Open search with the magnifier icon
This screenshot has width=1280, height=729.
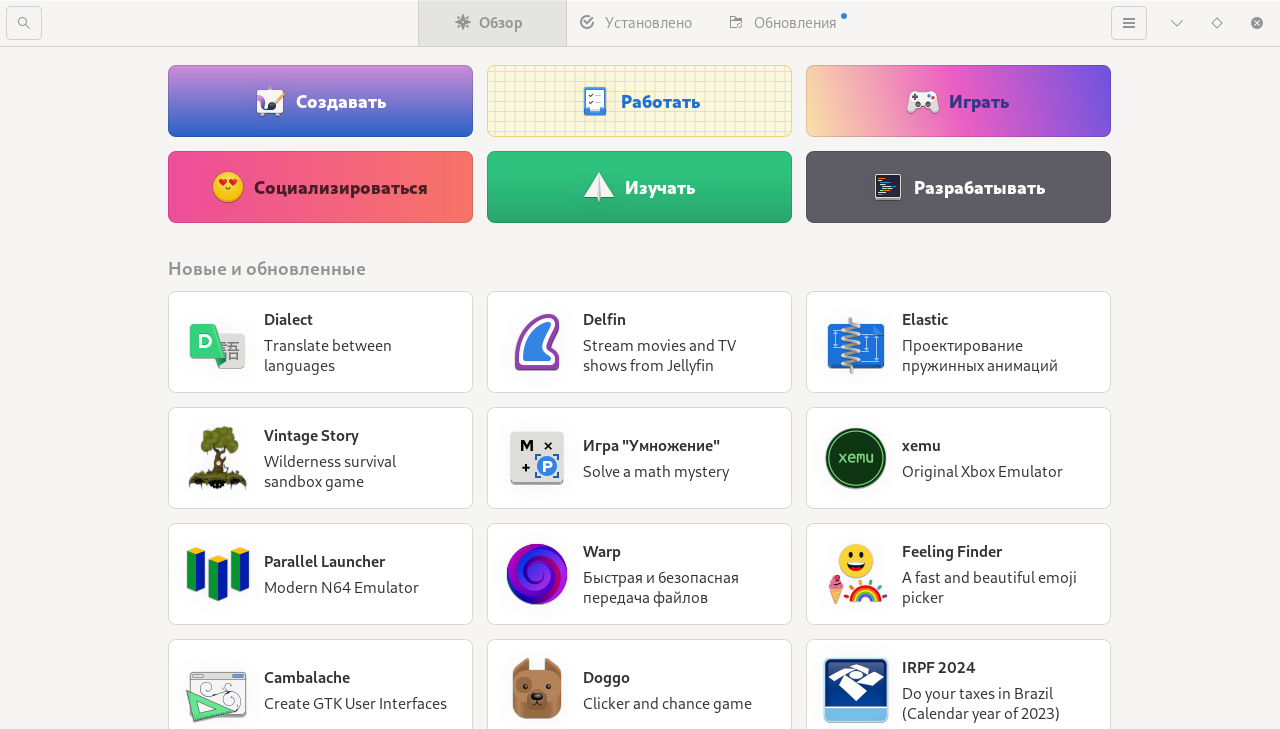(22, 22)
